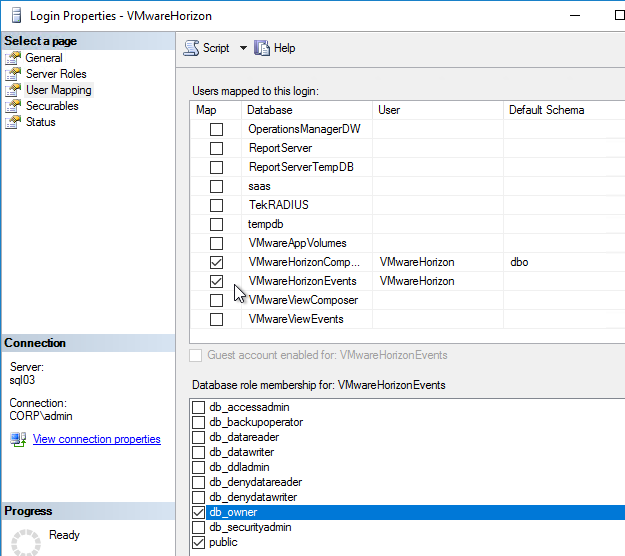Check the db_accessadmin role
Image resolution: width=625 pixels, height=556 pixels.
tap(199, 407)
